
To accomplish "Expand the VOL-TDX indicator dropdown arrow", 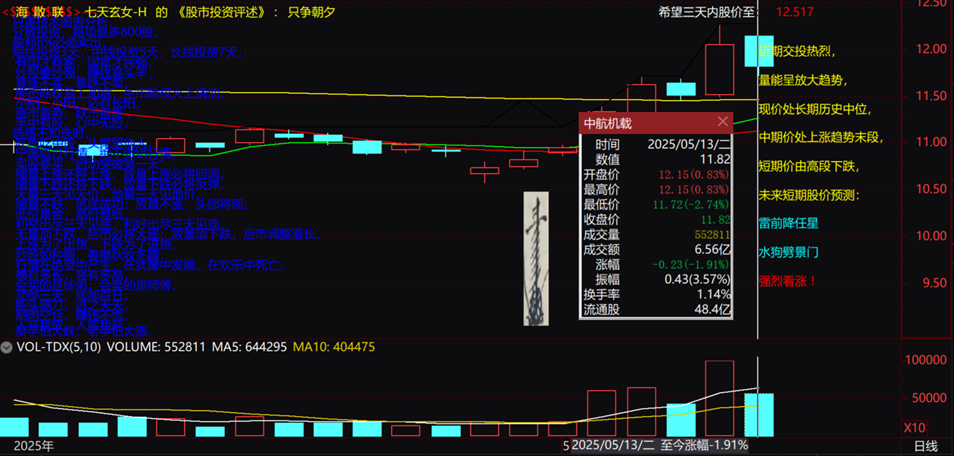I will [7, 347].
